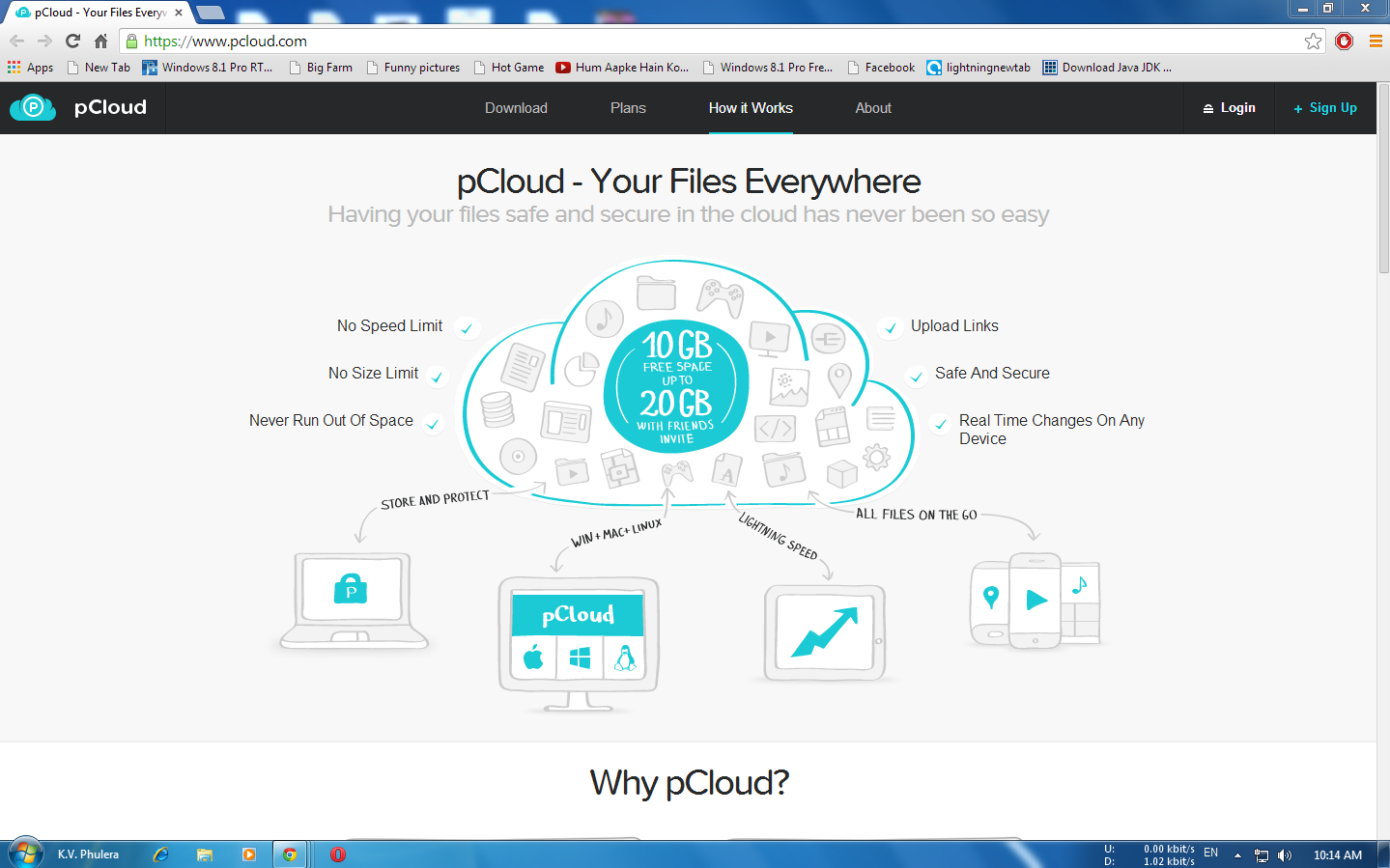
Task: Show hidden system tray icons
Action: point(1237,855)
